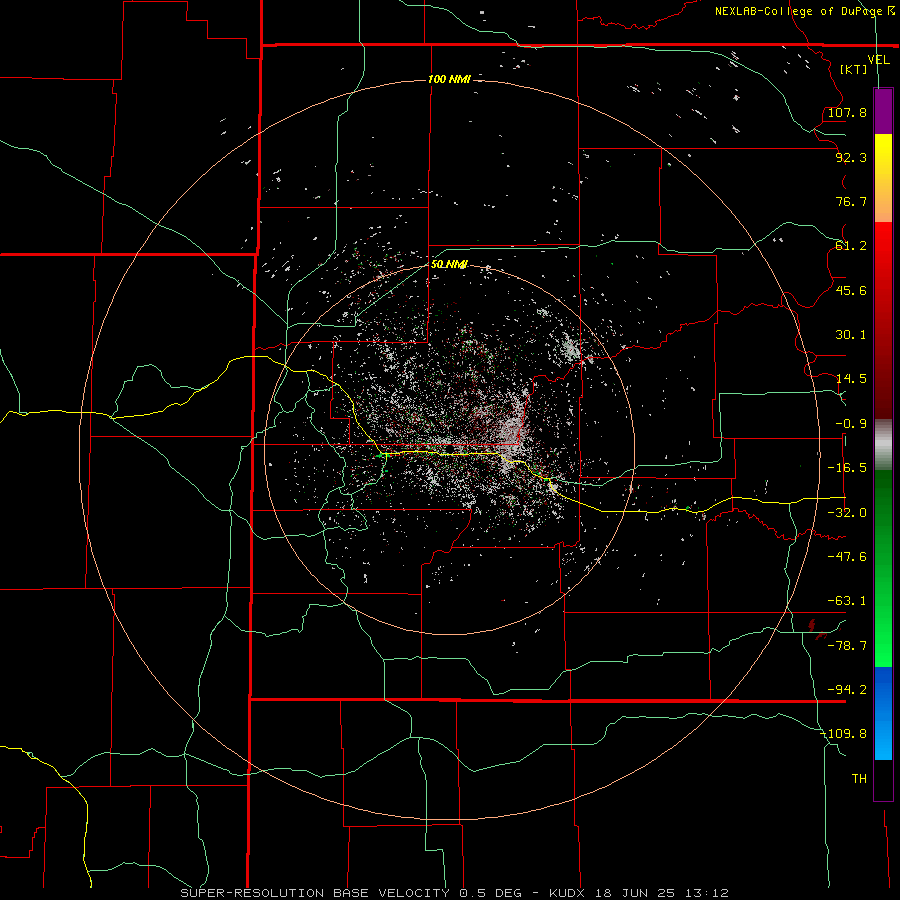Click the -0.9 velocity scale value

pos(851,424)
